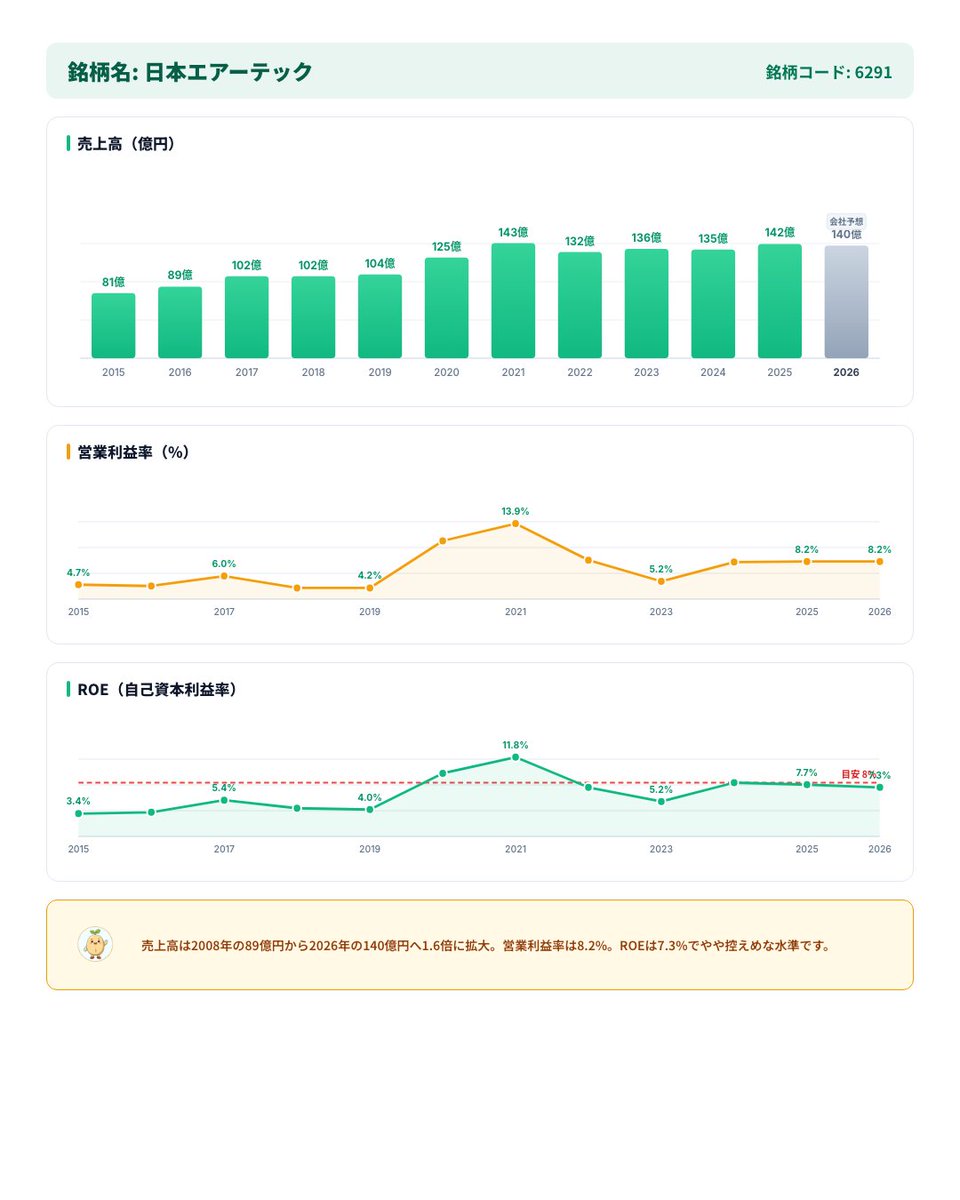Click the 11.8% ROE peak label
Screen dimensions: 960x1200
coord(515,745)
